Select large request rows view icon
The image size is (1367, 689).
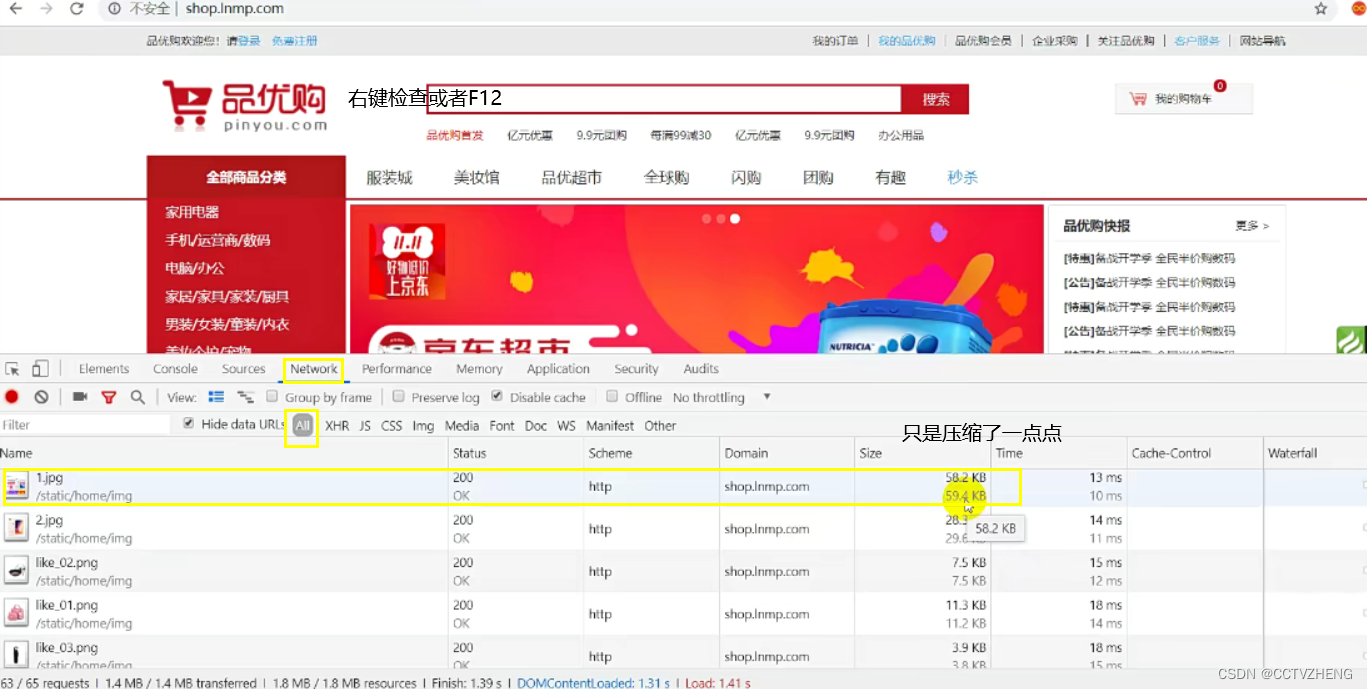(216, 397)
